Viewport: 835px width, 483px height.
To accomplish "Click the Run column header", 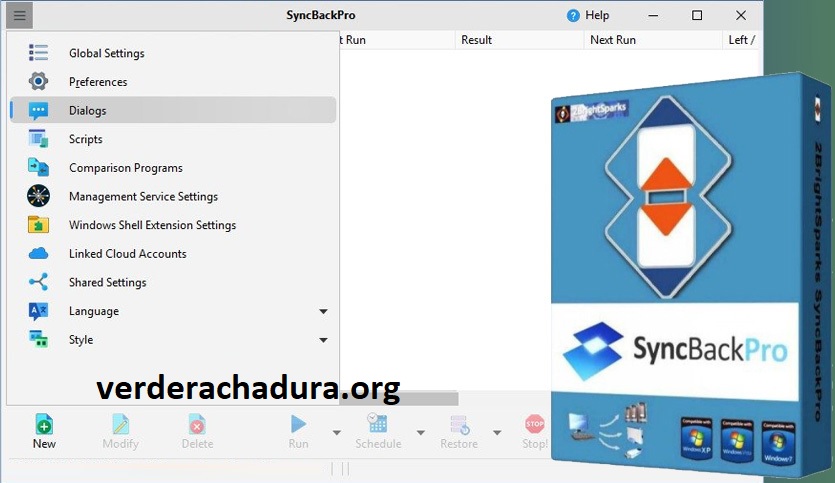I will point(397,40).
